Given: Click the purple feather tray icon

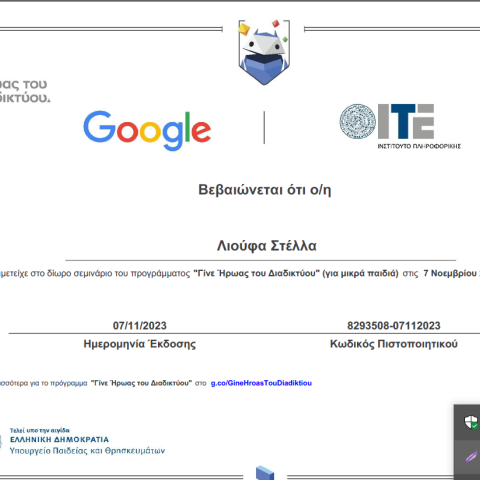Looking at the screenshot, I should (x=472, y=456).
